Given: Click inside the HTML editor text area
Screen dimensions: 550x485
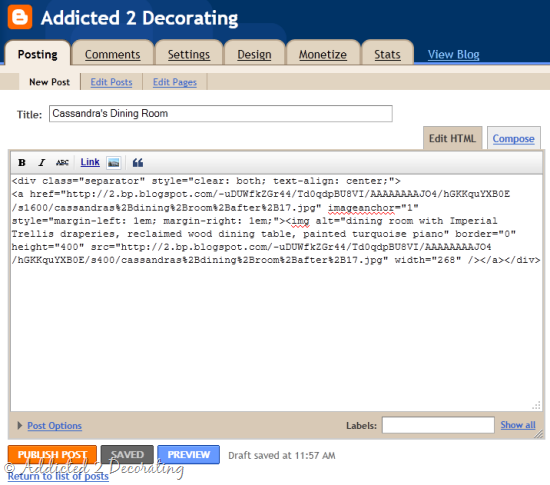Looking at the screenshot, I should click(x=276, y=292).
